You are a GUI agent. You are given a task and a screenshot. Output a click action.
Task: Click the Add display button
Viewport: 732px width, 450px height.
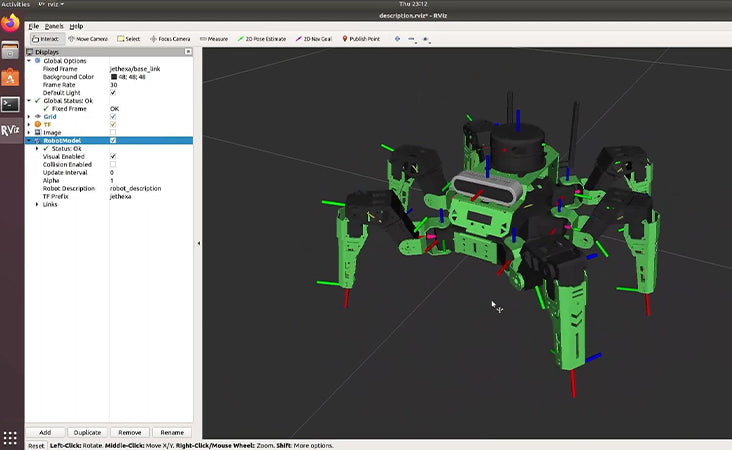[45, 432]
